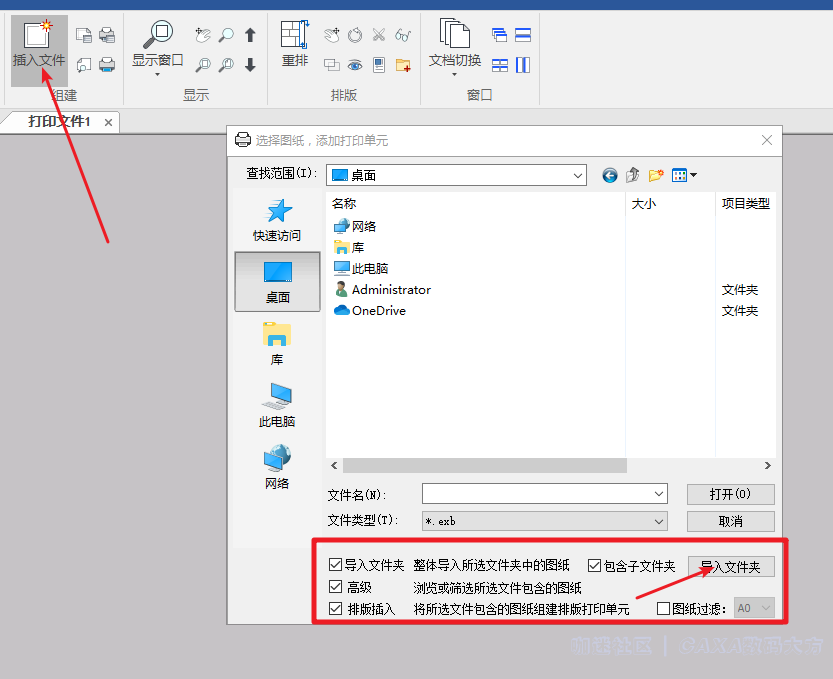
Task: Click the glasses icon in 排版 group
Action: (403, 35)
